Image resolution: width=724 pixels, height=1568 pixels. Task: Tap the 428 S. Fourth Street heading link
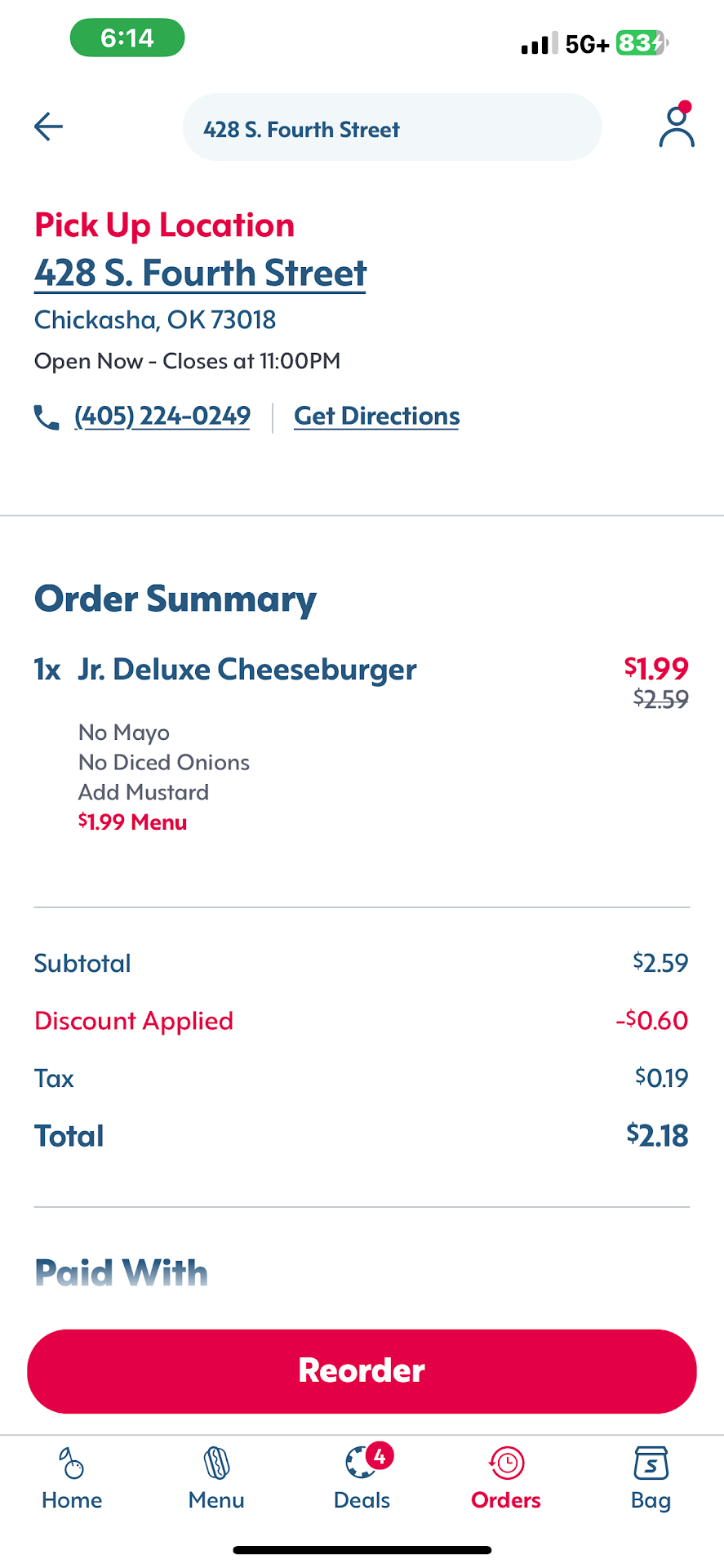(x=200, y=274)
